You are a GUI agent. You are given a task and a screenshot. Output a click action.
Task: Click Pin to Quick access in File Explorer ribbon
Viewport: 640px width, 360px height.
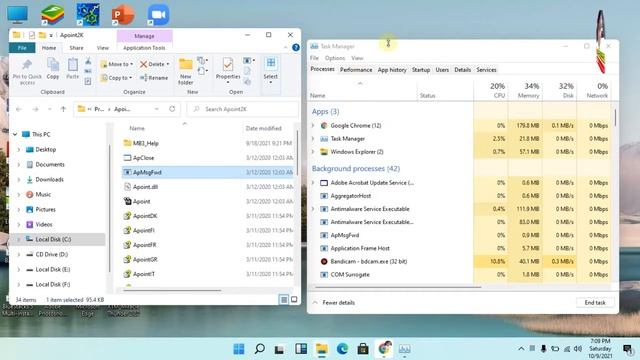click(27, 71)
